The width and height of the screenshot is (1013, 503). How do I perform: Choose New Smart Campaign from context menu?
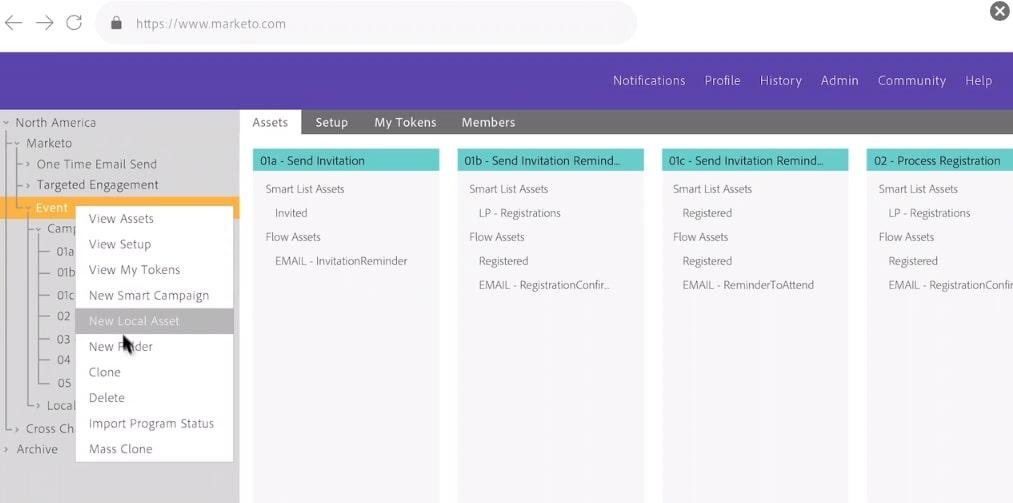(149, 295)
